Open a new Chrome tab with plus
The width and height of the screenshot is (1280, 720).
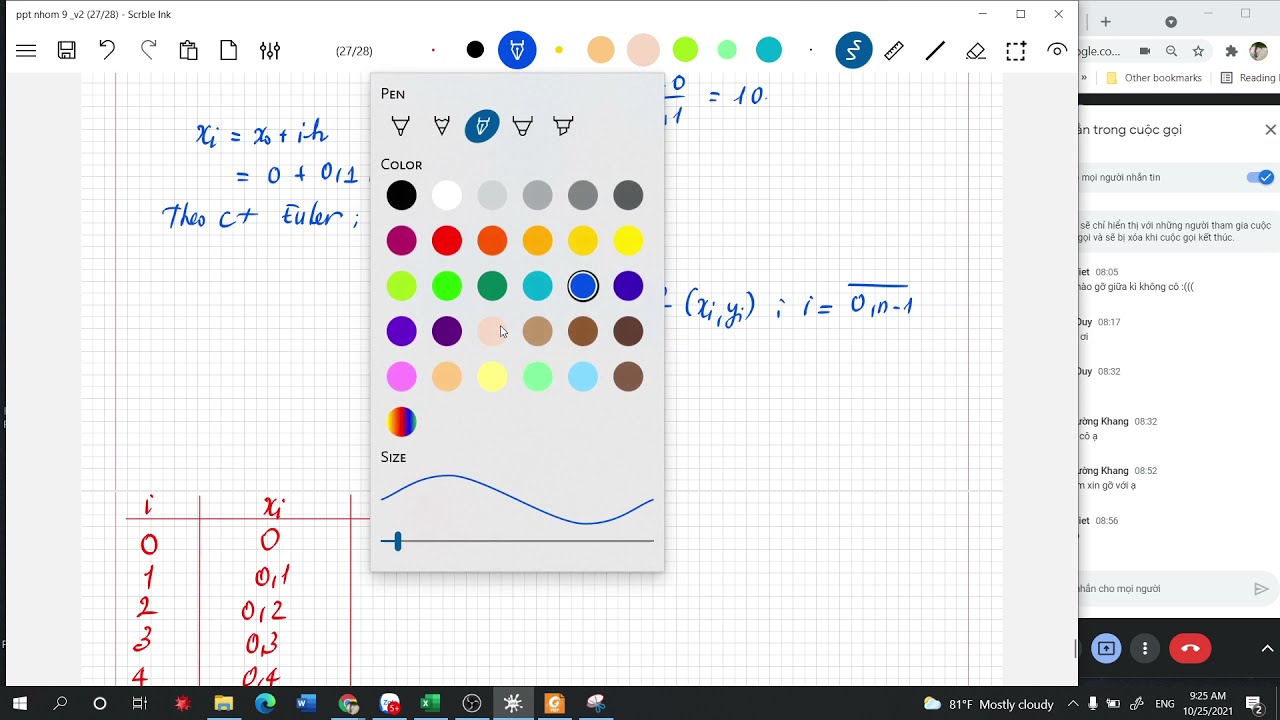(1106, 22)
